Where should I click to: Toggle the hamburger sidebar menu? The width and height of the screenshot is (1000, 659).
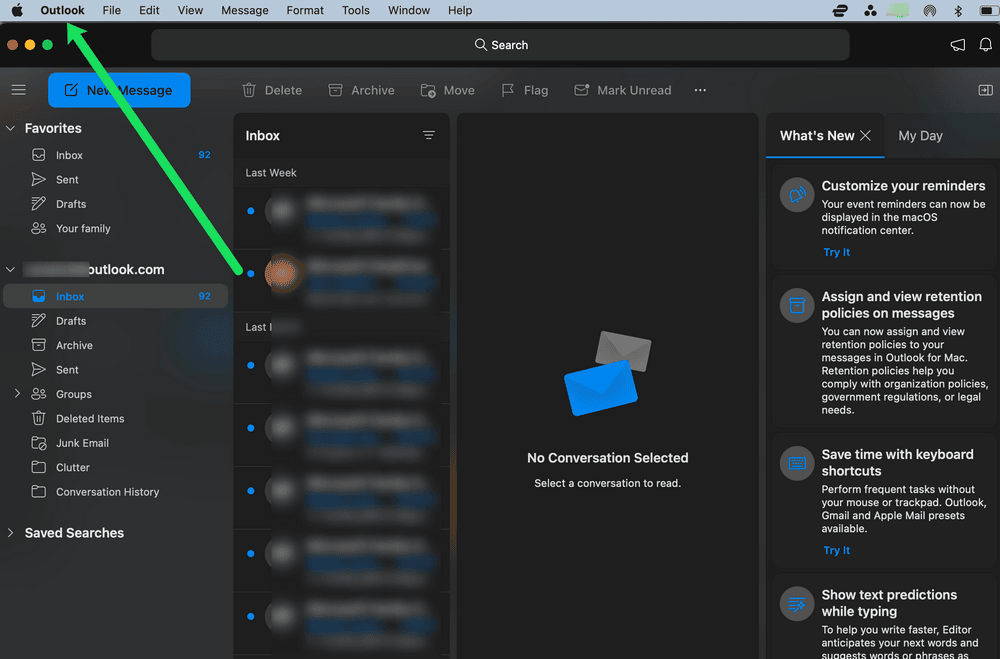[18, 90]
